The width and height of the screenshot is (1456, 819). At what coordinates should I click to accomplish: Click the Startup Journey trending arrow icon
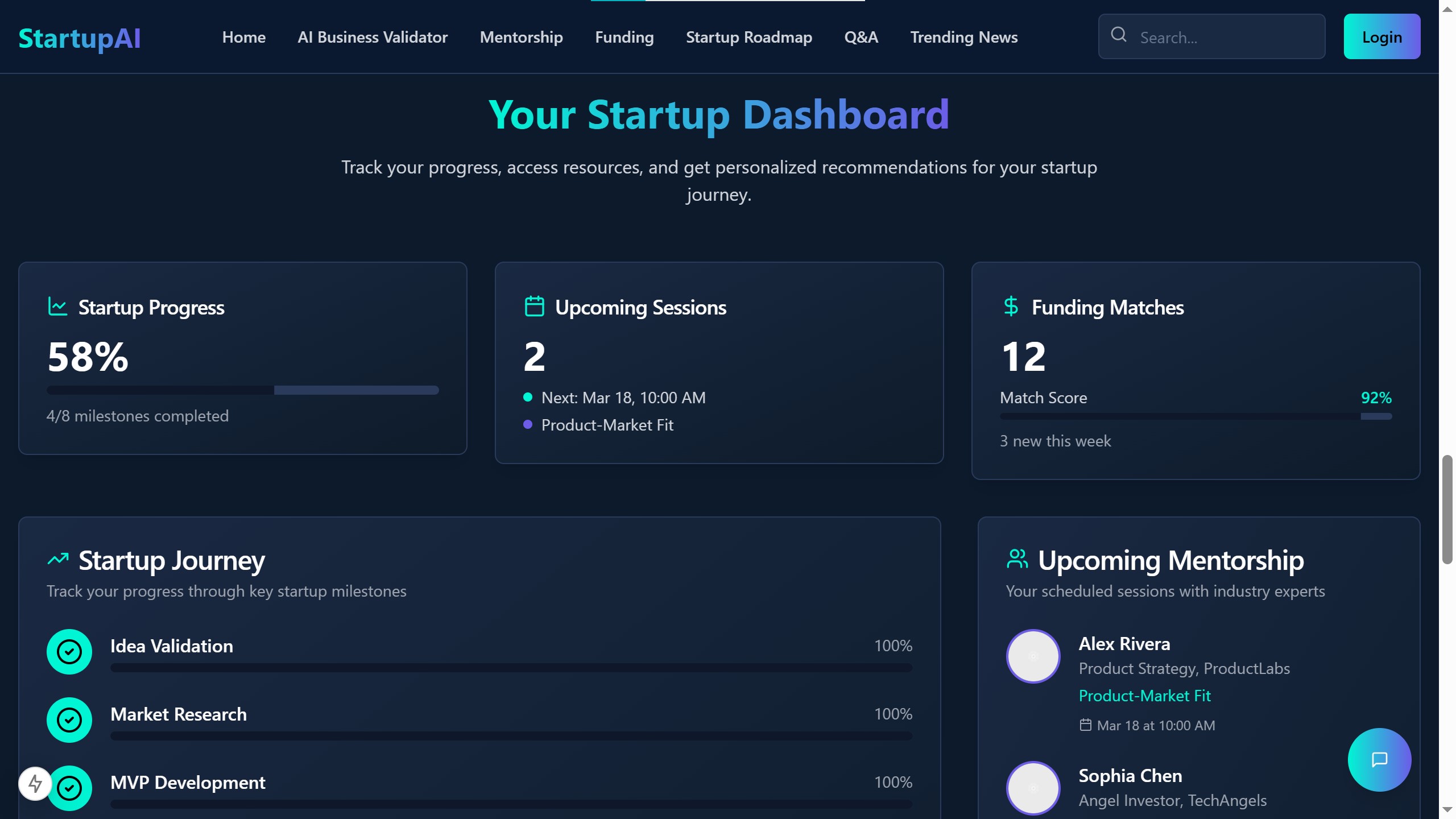(x=57, y=559)
